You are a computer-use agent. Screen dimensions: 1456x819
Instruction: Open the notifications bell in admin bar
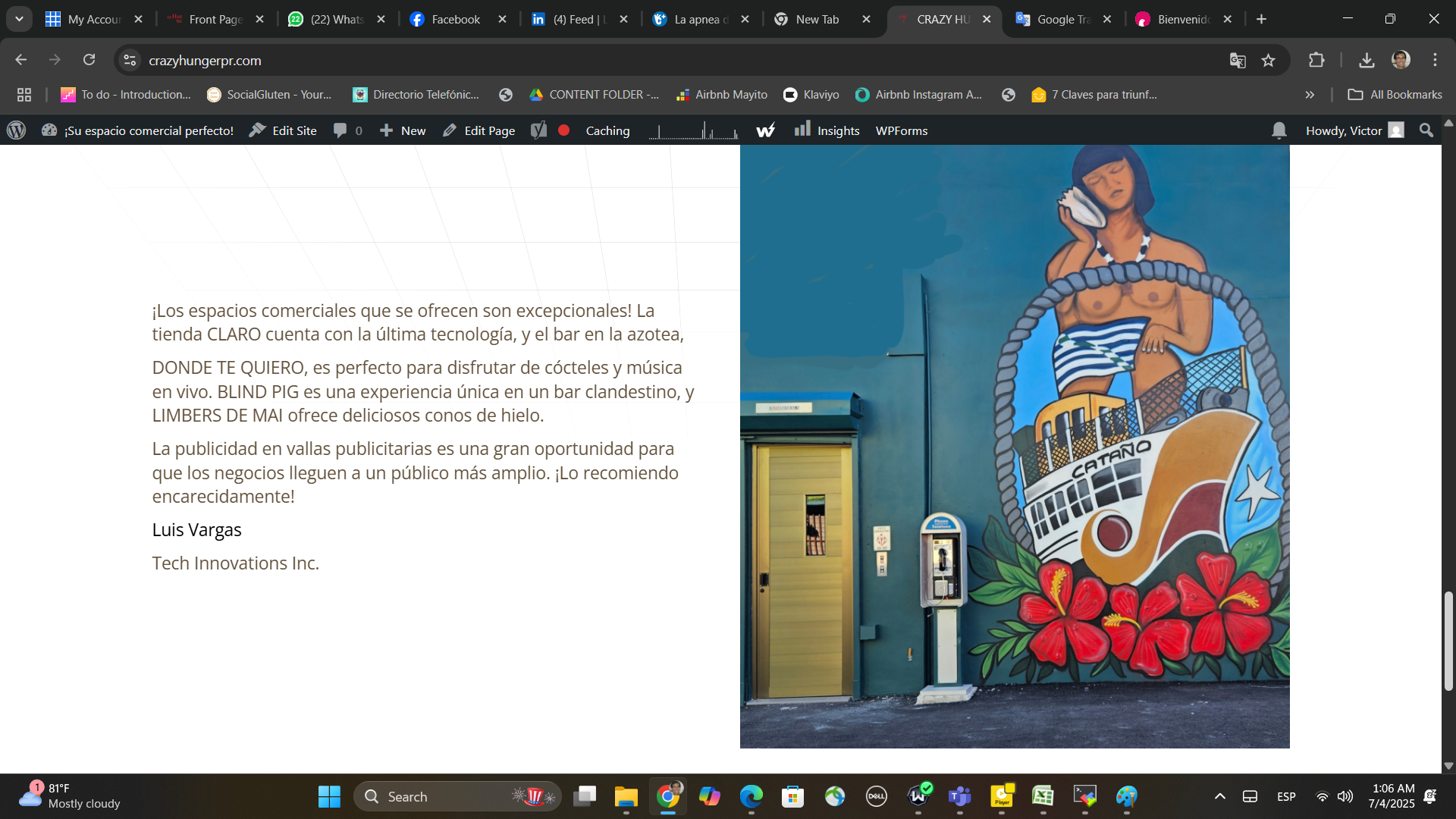[1279, 130]
